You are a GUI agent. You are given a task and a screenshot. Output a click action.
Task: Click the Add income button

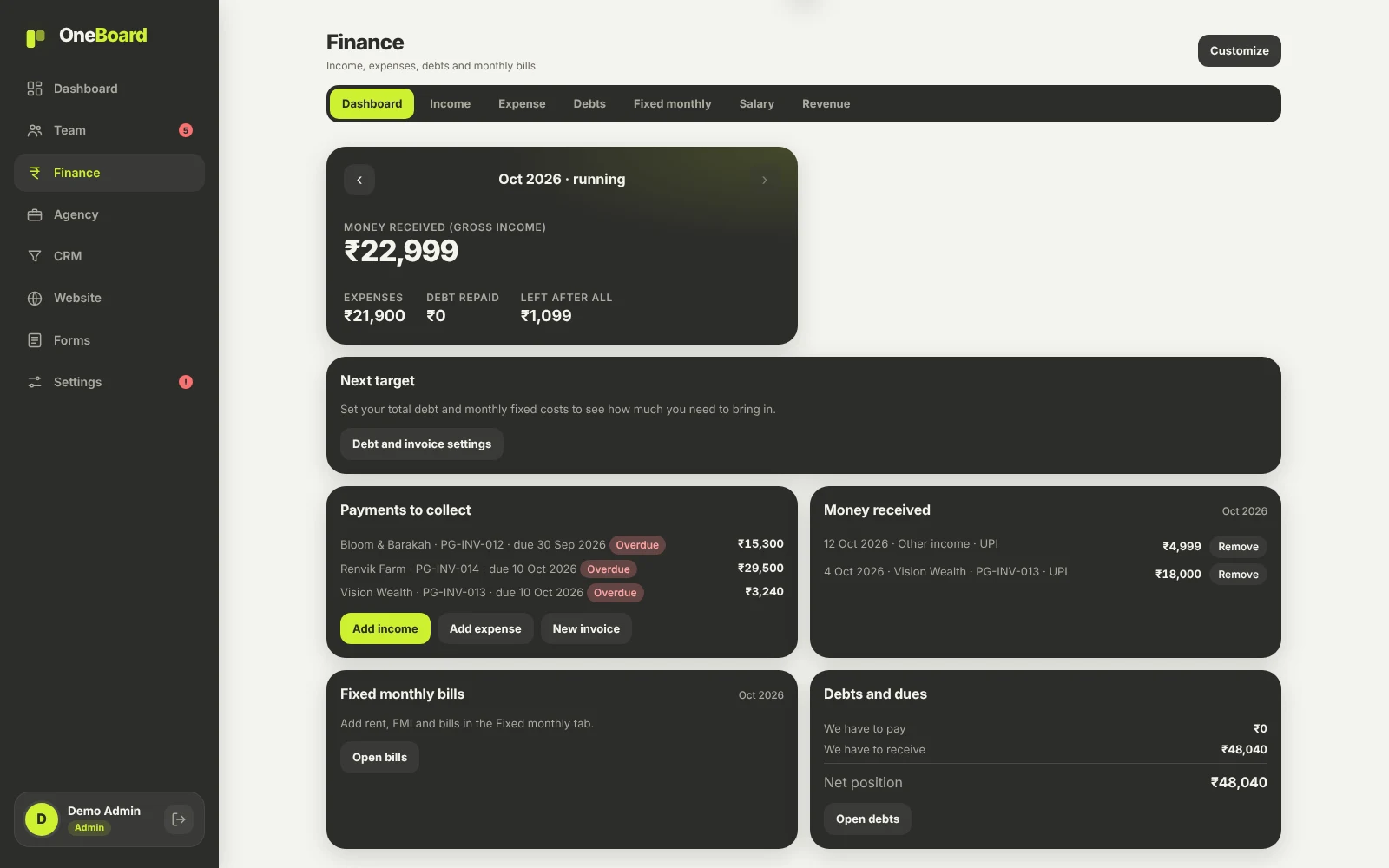tap(385, 628)
